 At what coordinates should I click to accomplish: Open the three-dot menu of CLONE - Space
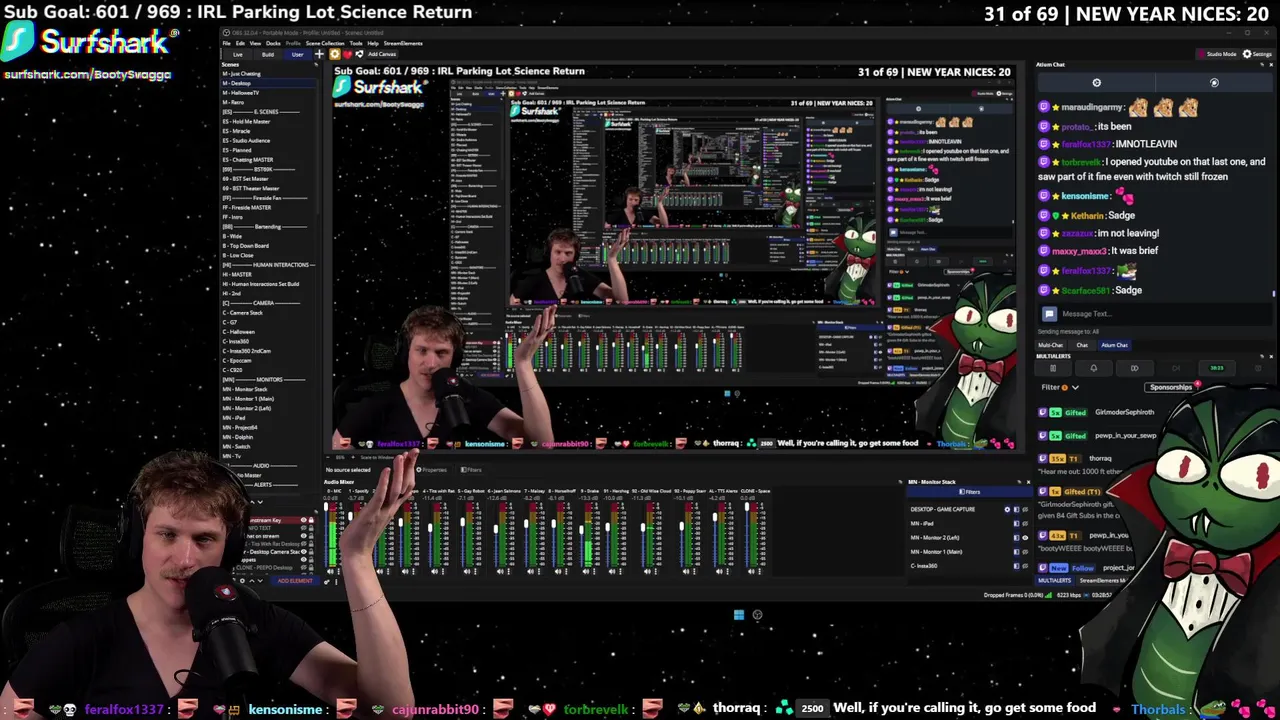tap(759, 571)
